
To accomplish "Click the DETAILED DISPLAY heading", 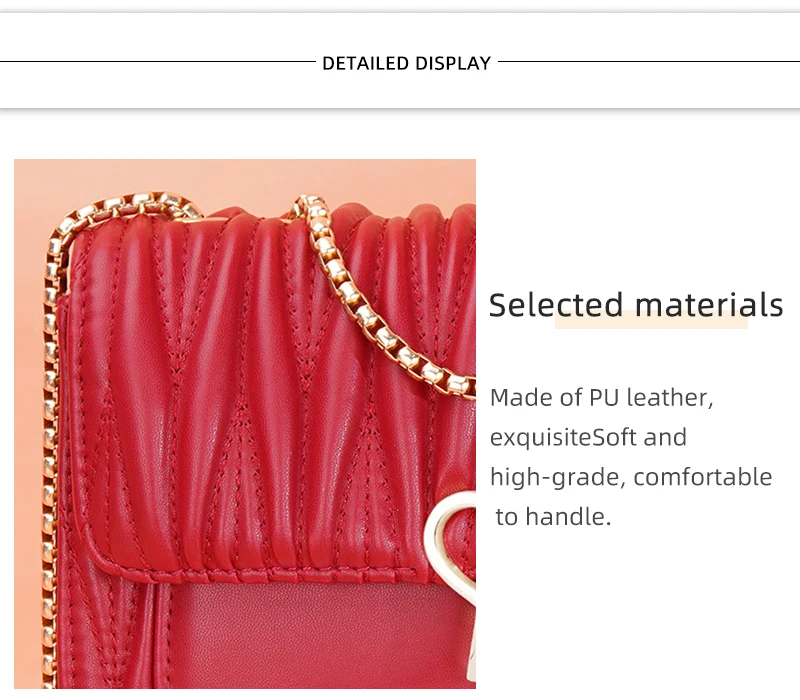I will point(407,63).
